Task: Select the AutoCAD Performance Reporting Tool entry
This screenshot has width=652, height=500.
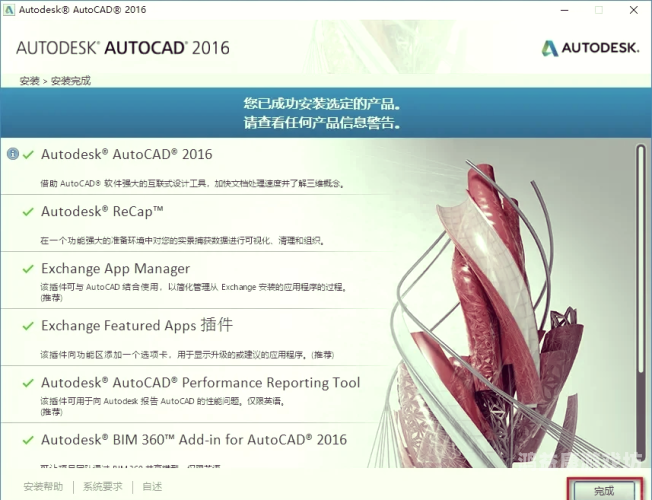Action: [200, 383]
